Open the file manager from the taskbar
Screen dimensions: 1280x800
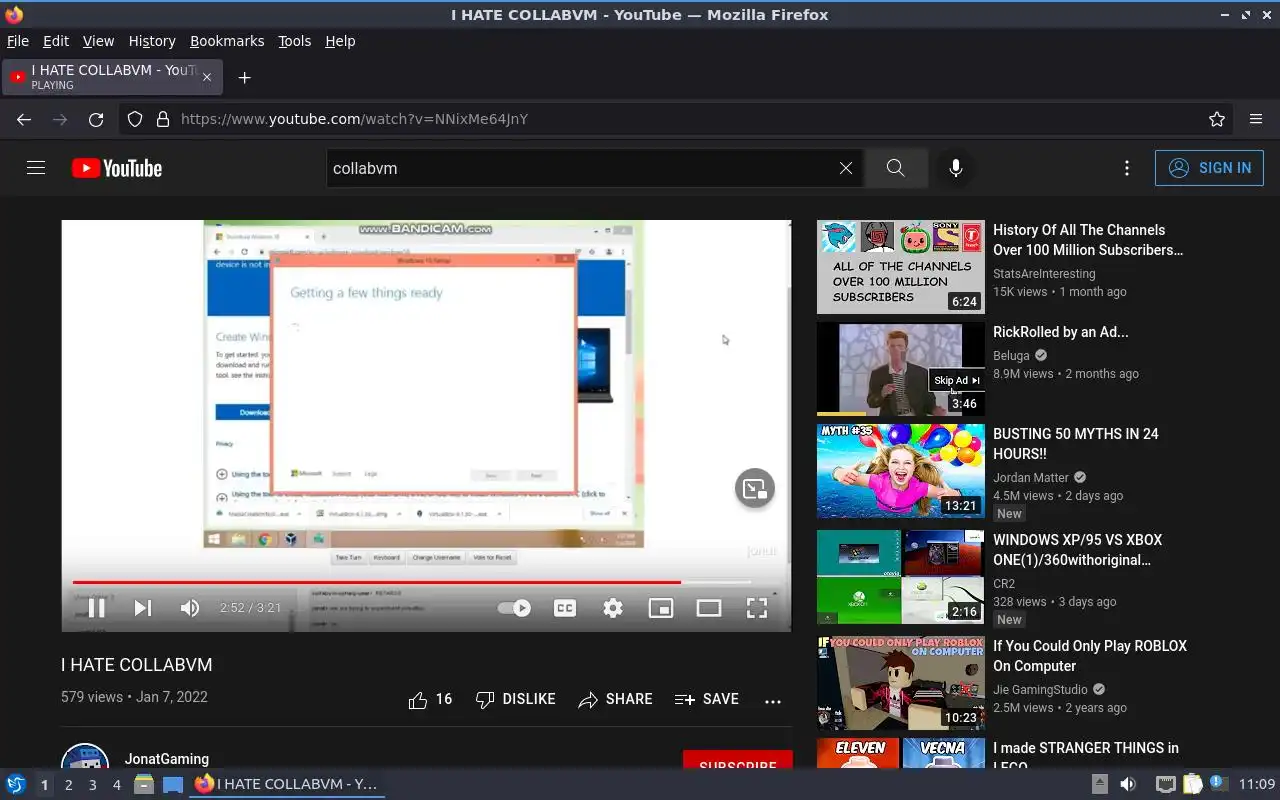pos(144,785)
